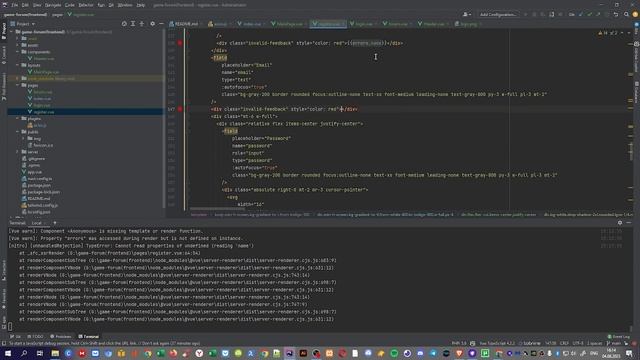Collapse the public folder
Image resolution: width=640 pixels, height=360 pixels.
click(18, 132)
